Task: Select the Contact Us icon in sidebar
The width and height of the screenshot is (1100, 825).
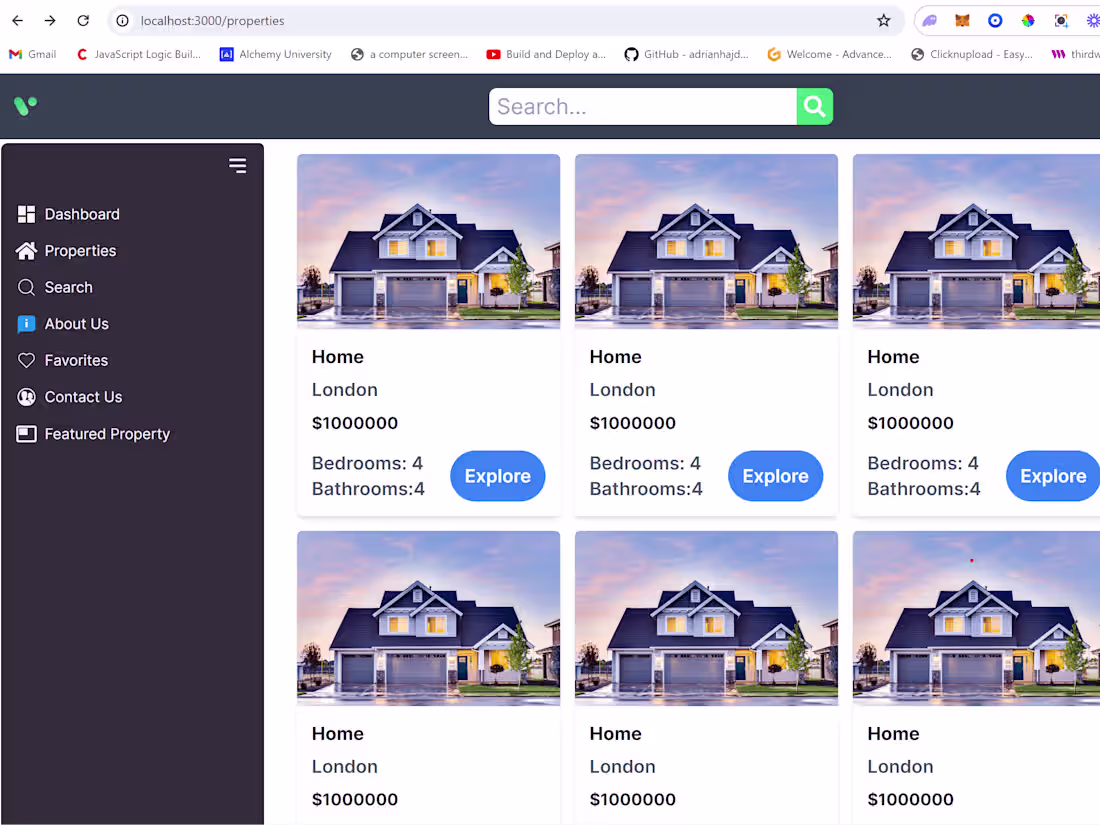Action: tap(24, 397)
